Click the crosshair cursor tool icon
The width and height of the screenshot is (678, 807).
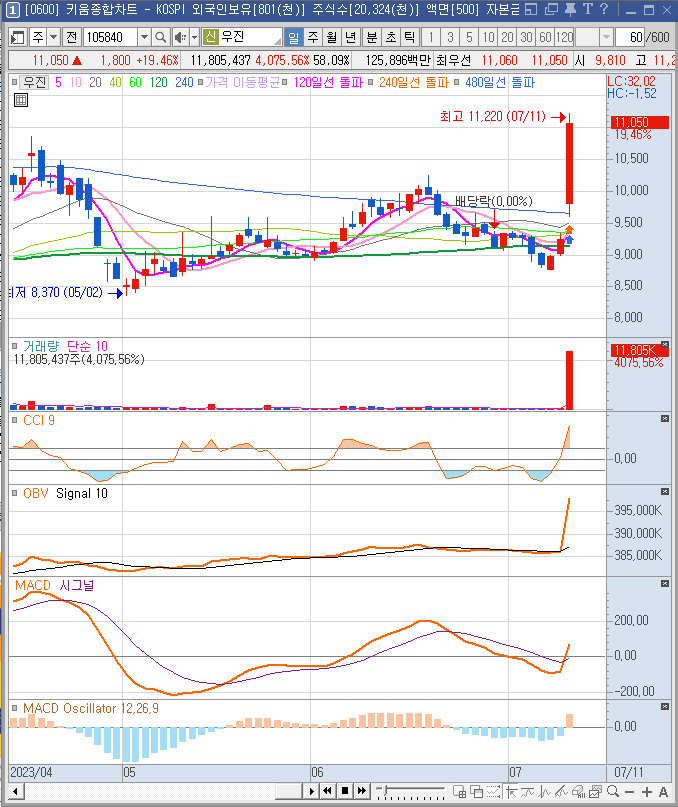(511, 792)
